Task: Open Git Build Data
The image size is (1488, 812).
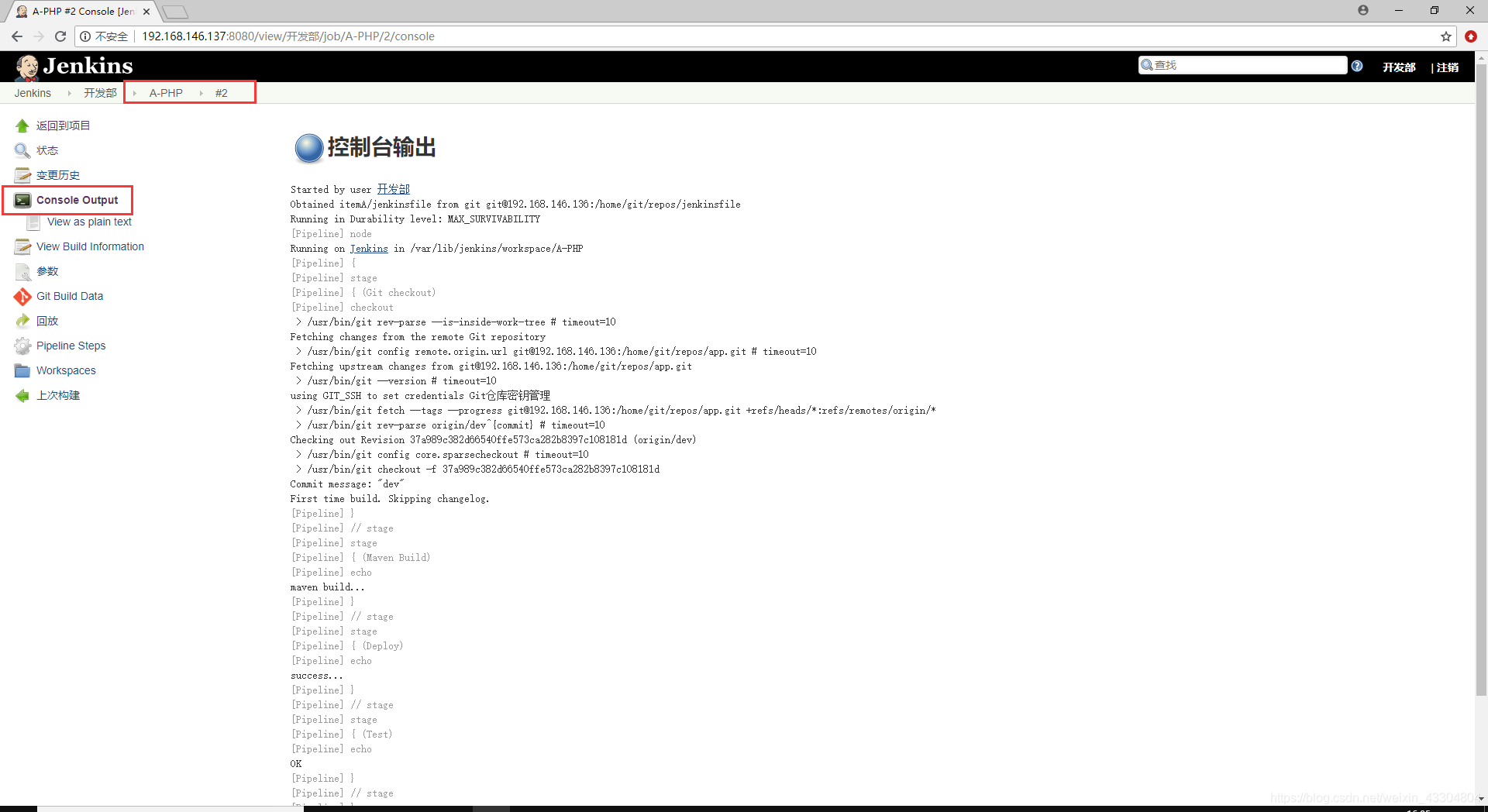Action: [x=70, y=296]
